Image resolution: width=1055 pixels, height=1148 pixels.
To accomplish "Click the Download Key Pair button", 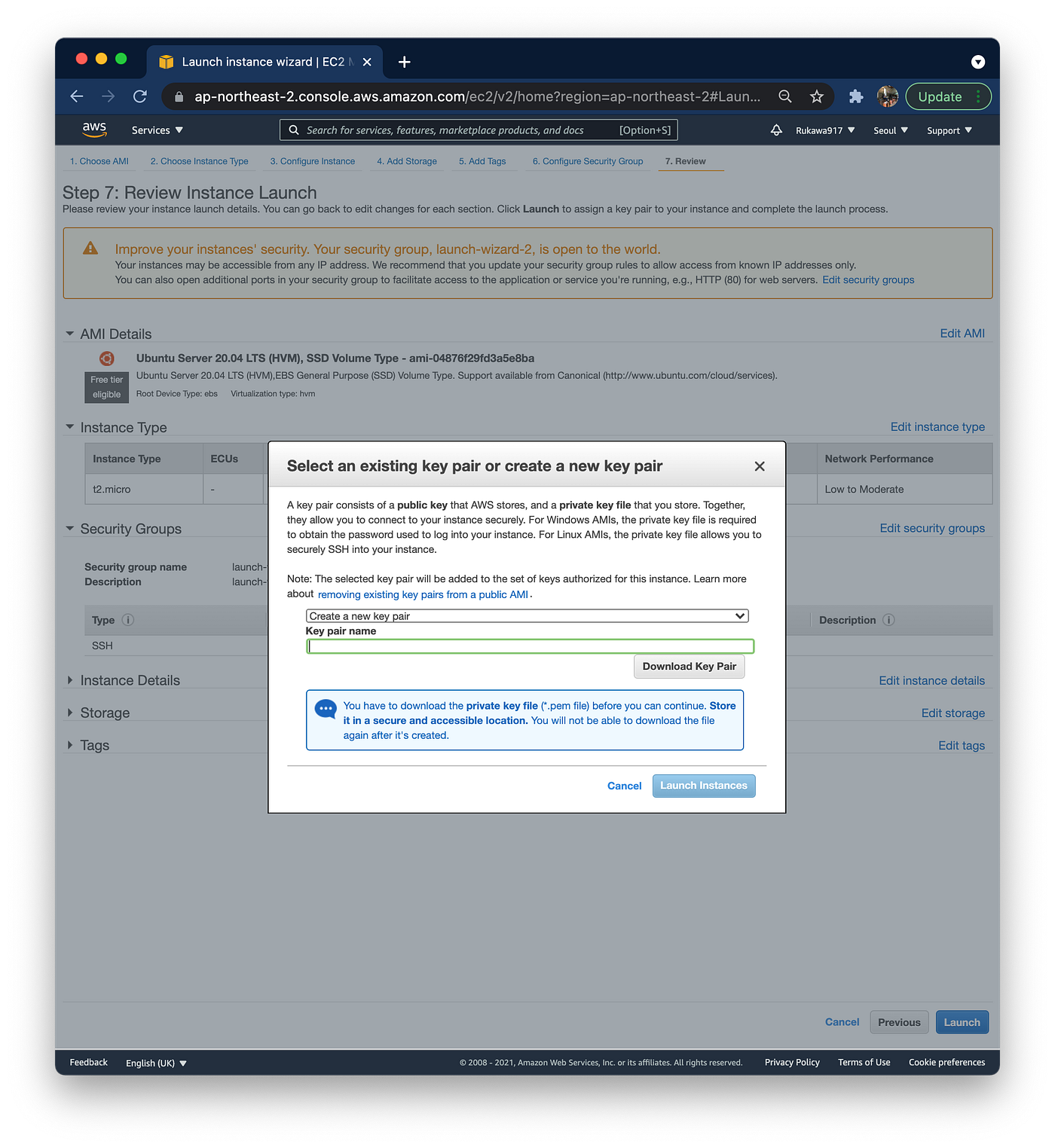I will pyautogui.click(x=690, y=667).
